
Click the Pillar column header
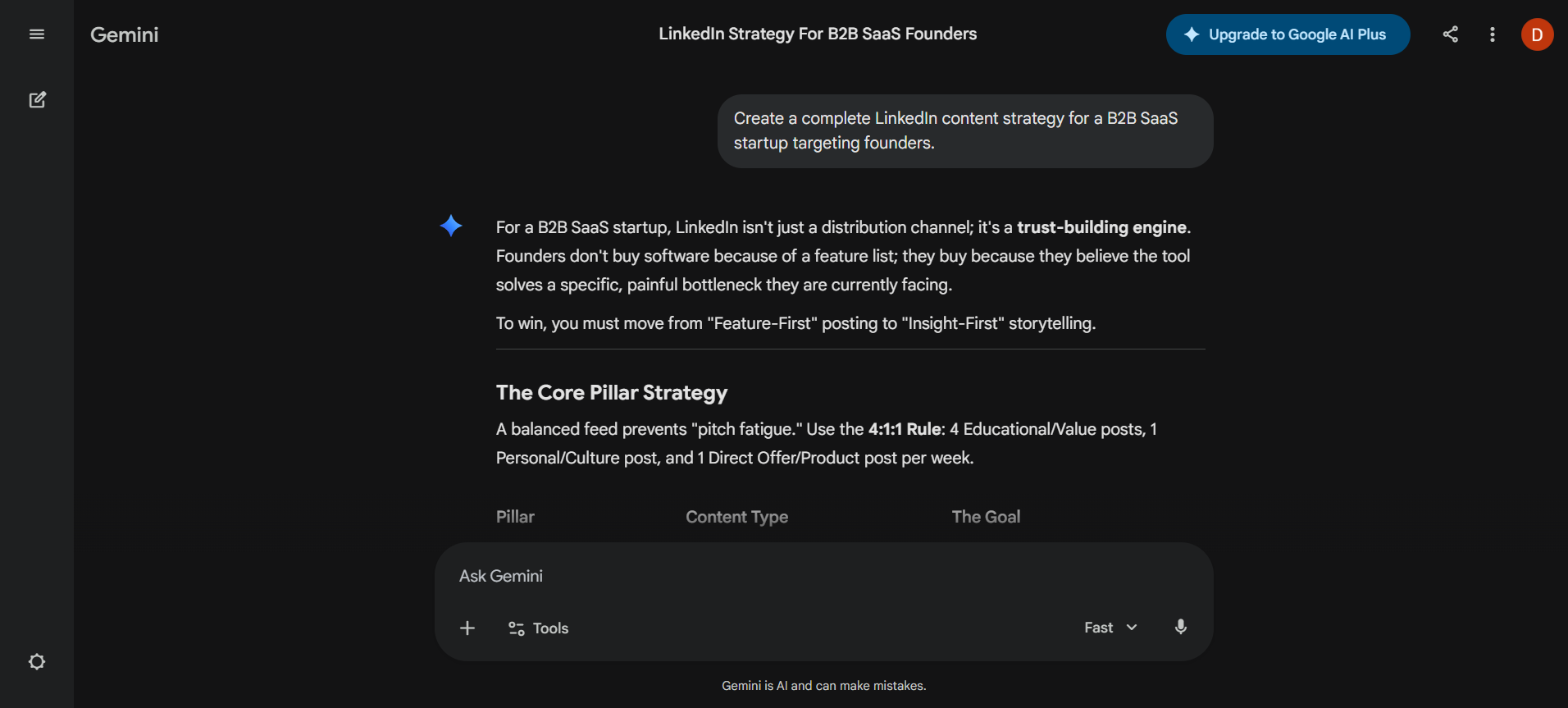tap(515, 517)
